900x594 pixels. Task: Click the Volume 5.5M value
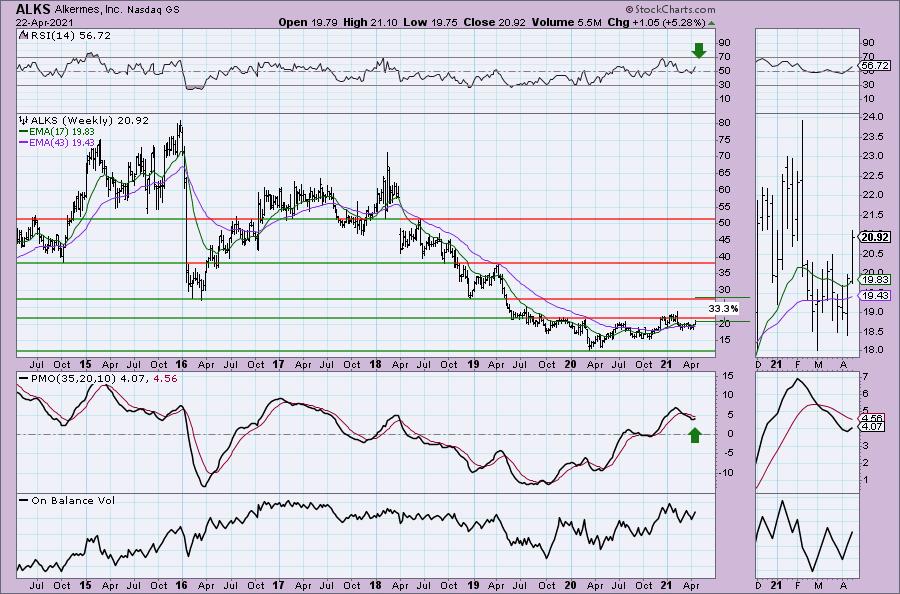[566, 22]
